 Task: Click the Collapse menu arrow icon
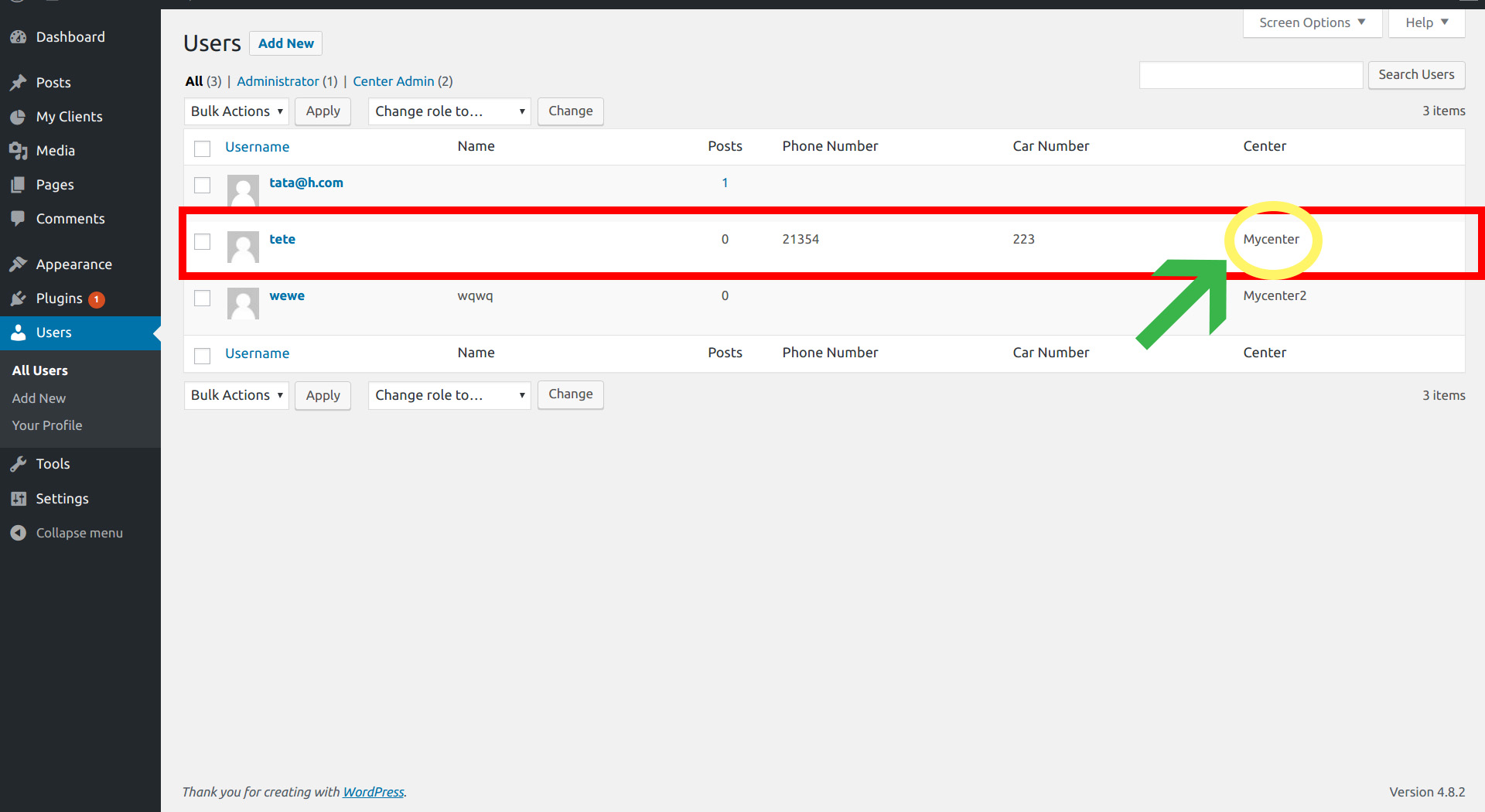click(x=19, y=533)
